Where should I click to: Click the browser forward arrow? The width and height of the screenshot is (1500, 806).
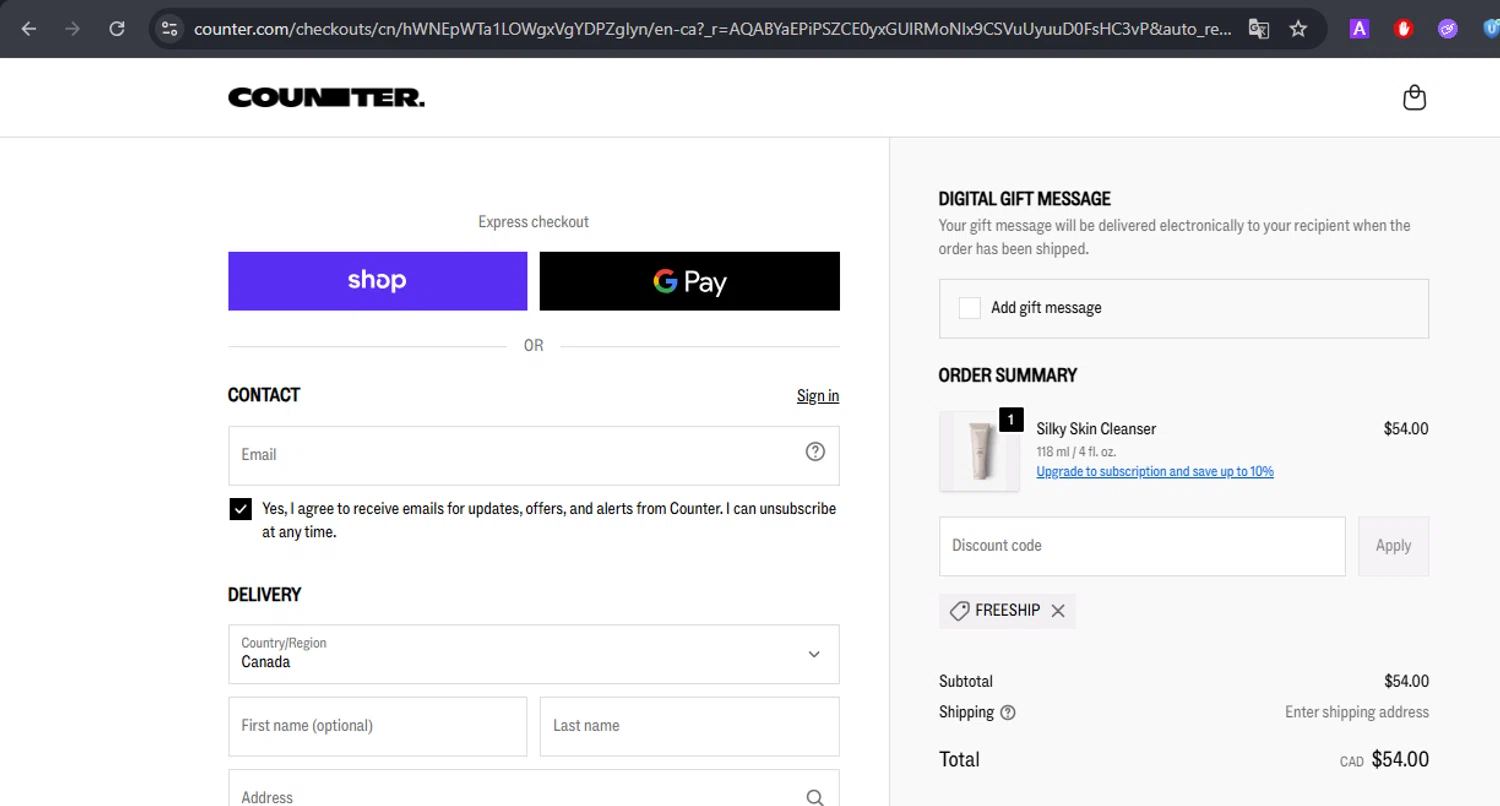point(72,29)
